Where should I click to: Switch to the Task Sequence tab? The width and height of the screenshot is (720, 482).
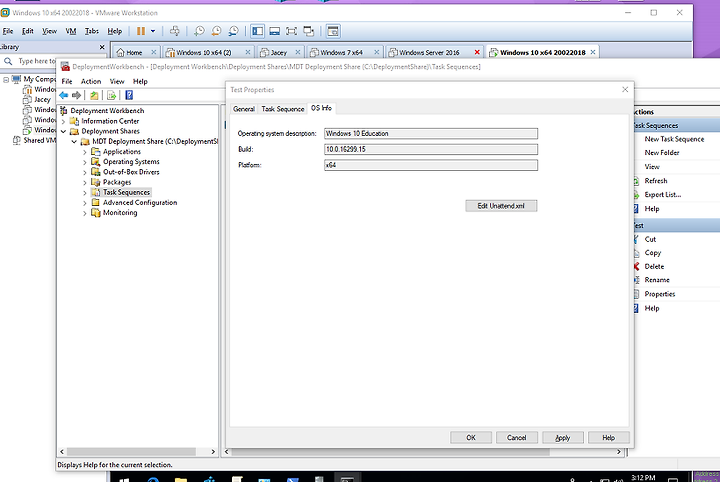(283, 109)
